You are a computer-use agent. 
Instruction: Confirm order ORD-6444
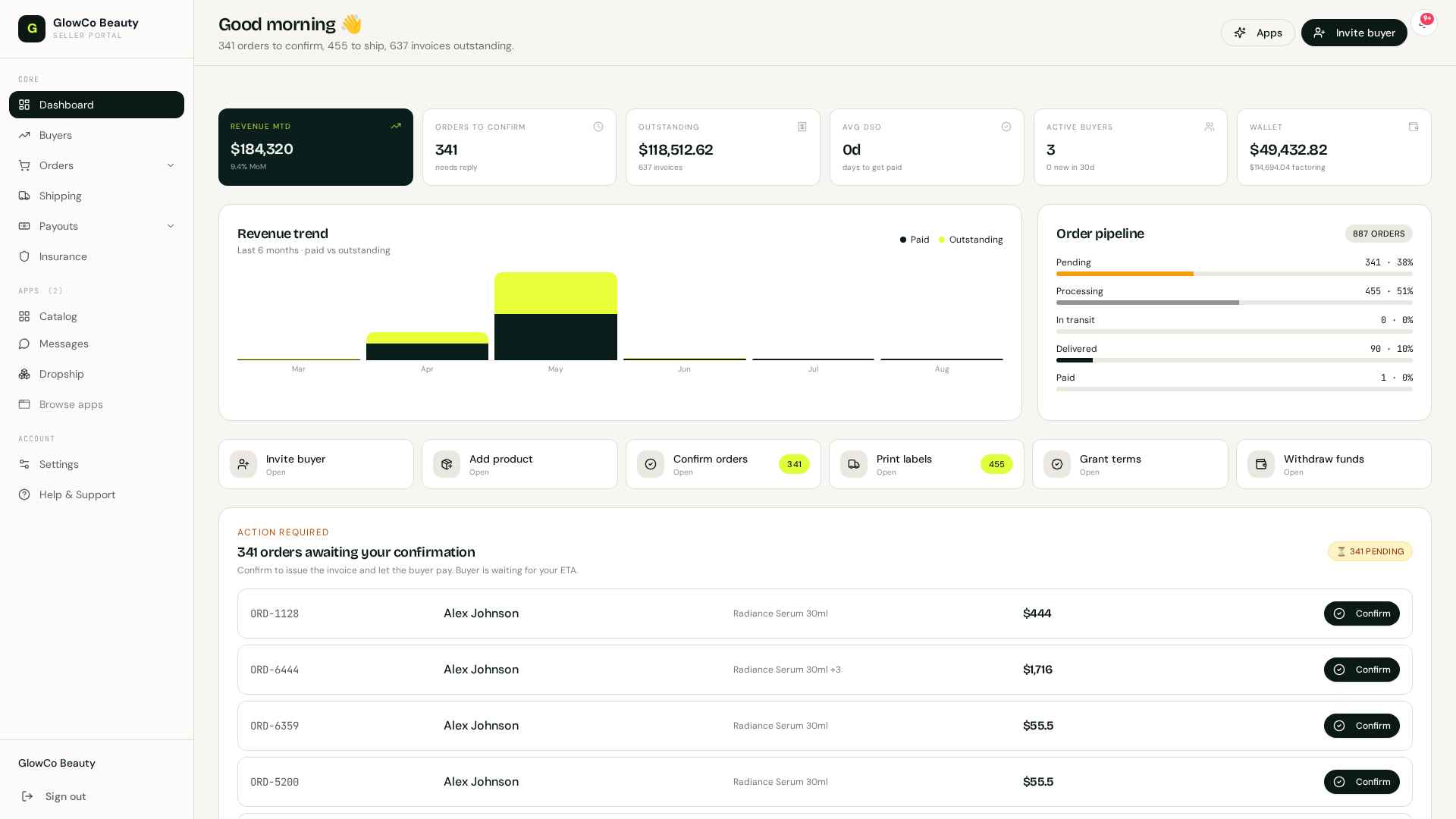[x=1361, y=670]
